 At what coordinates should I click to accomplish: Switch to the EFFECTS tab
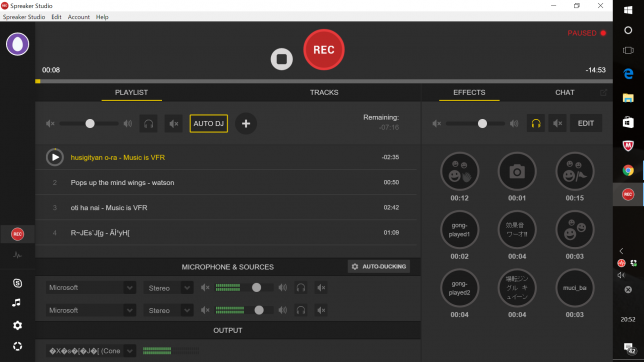point(469,92)
